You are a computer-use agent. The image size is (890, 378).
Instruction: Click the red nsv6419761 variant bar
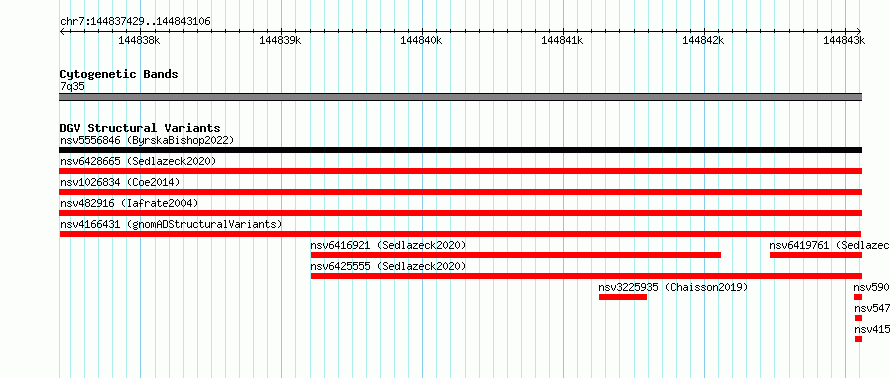click(x=816, y=255)
